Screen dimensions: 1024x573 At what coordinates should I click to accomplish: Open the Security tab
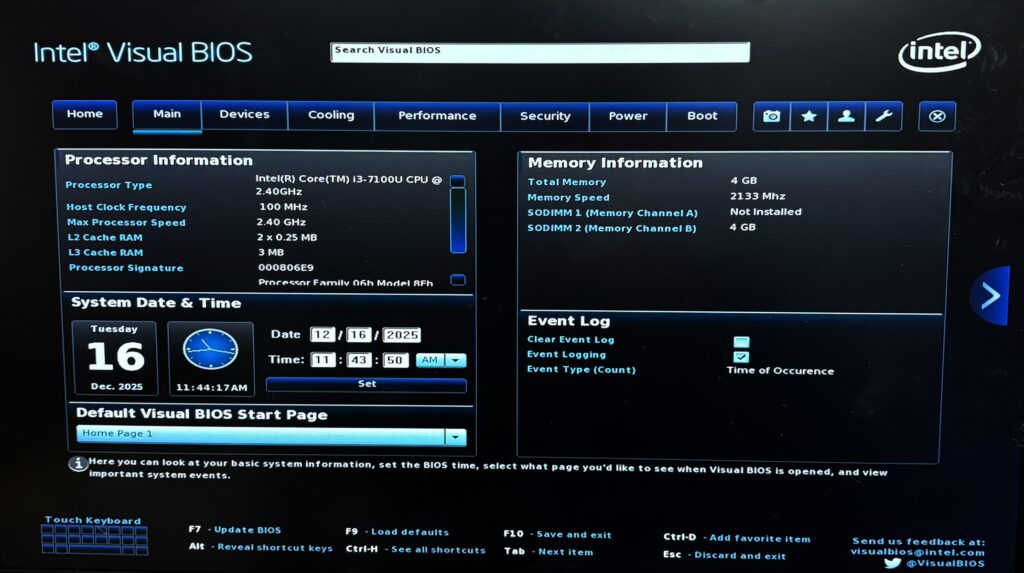pos(545,117)
